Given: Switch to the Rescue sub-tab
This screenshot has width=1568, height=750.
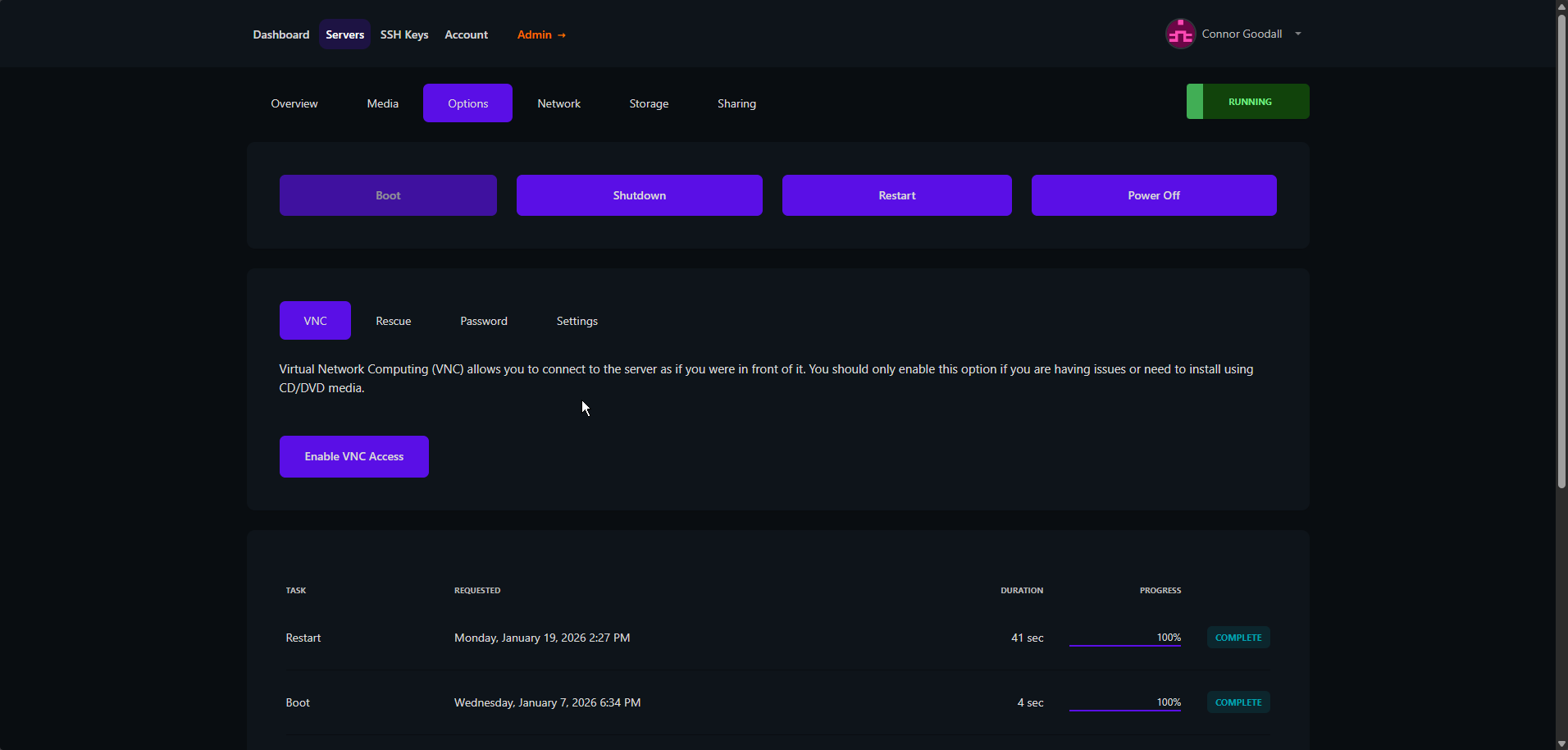Looking at the screenshot, I should (x=394, y=321).
